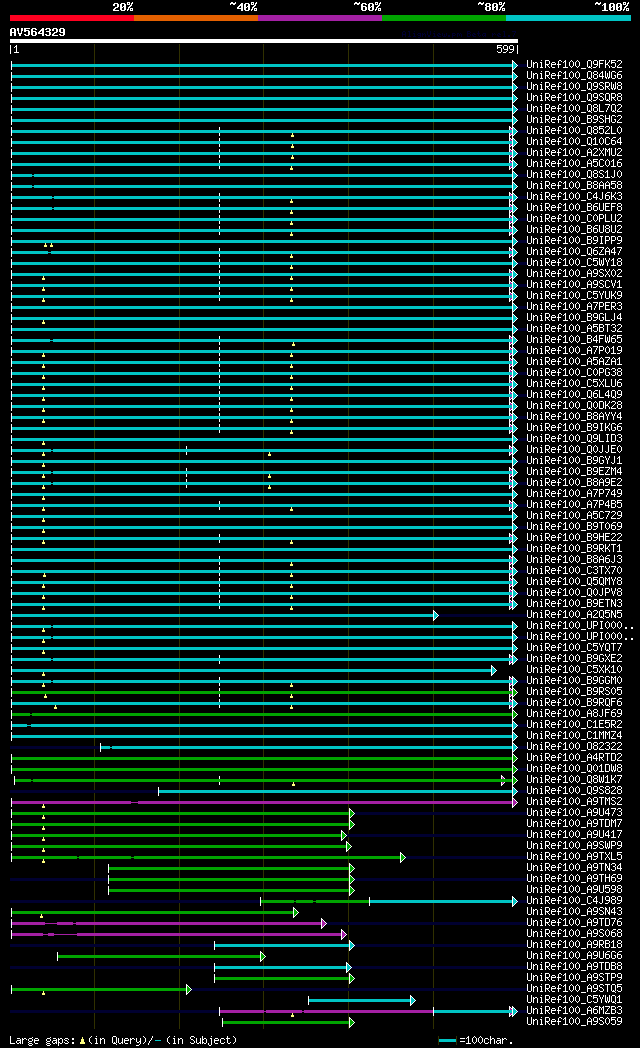Select the UniRef100_A9U473 label
This screenshot has height=1048, width=640.
click(574, 812)
